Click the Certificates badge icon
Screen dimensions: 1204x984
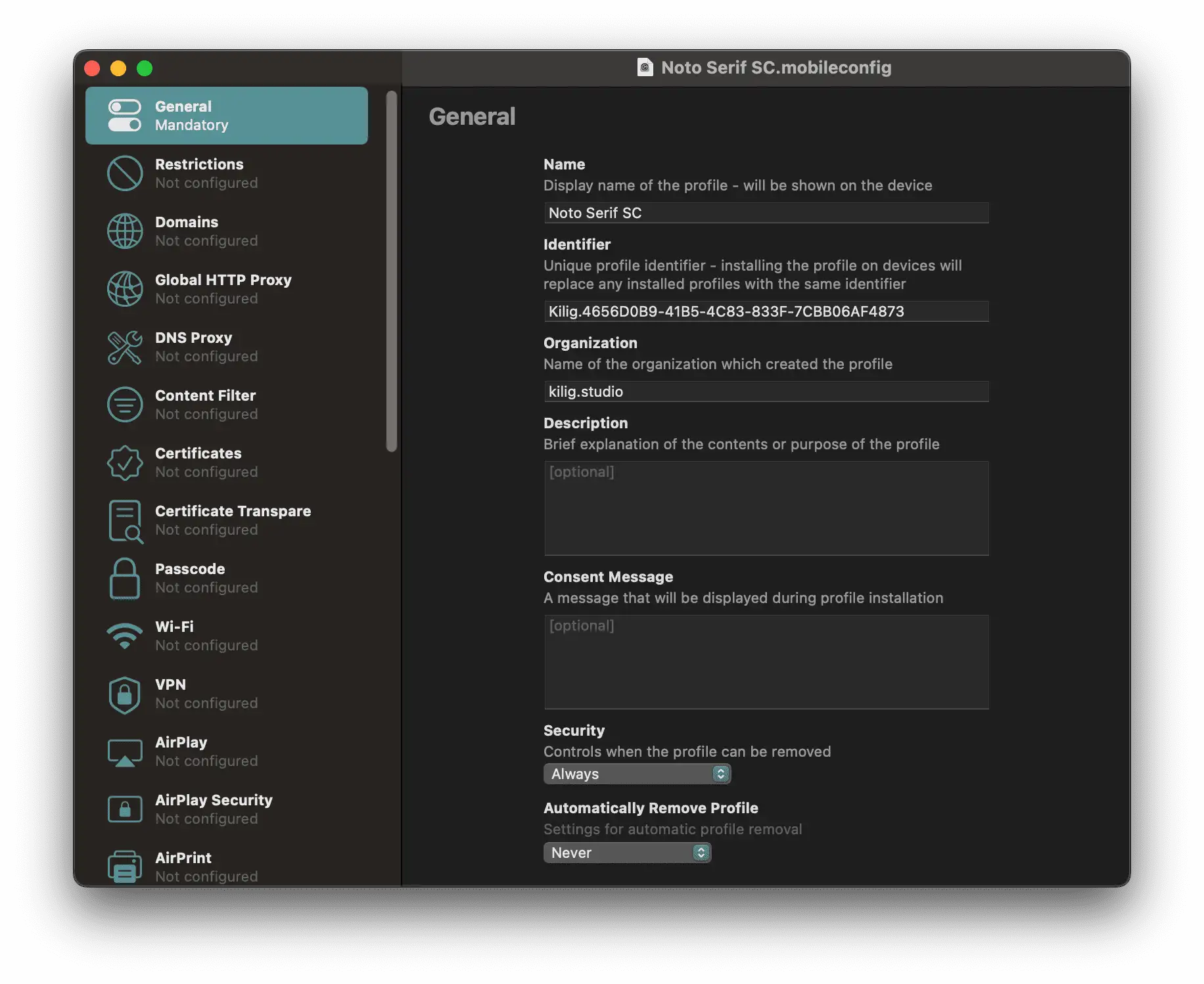pos(125,462)
